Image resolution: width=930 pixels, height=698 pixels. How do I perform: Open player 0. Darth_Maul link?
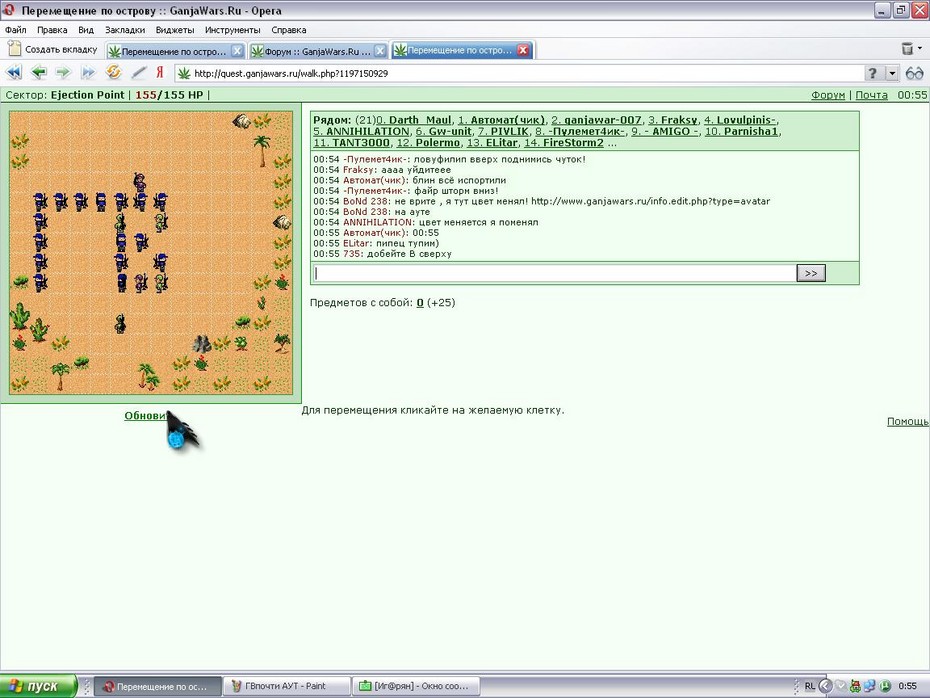pyautogui.click(x=414, y=120)
